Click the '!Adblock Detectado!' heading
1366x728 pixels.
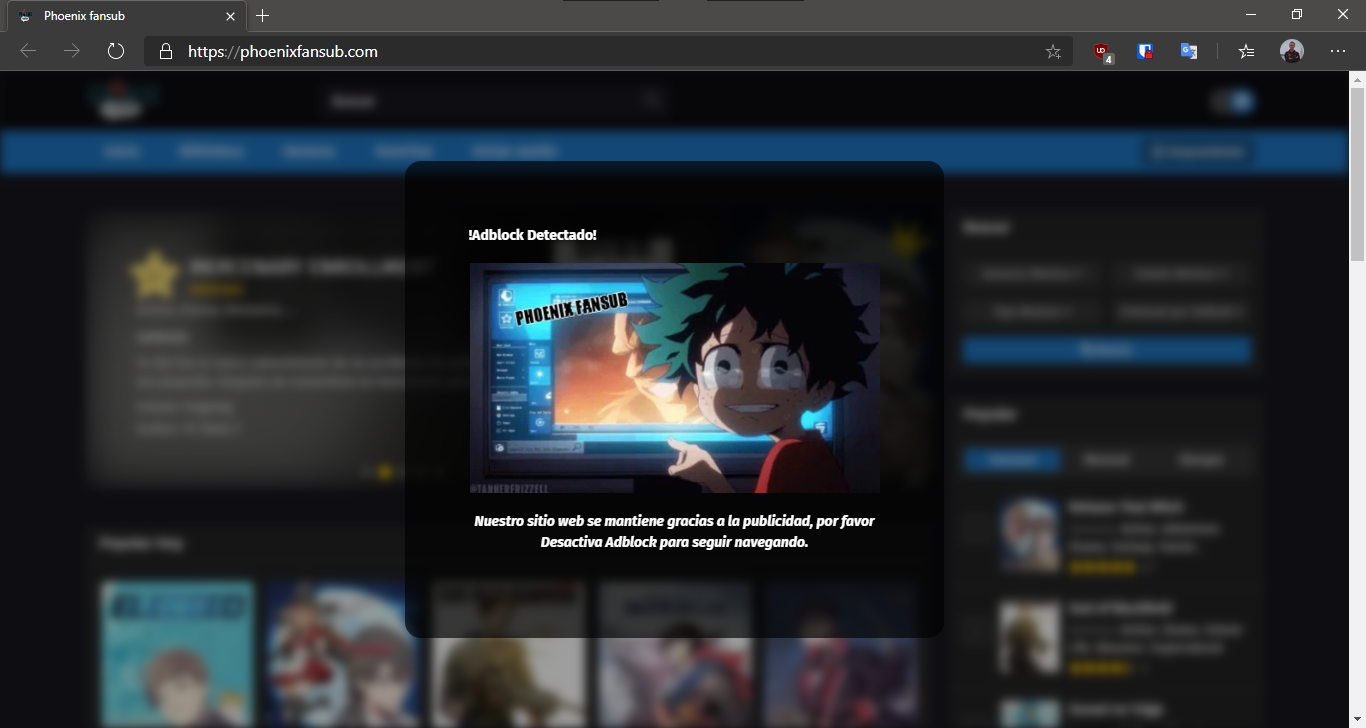pos(532,235)
